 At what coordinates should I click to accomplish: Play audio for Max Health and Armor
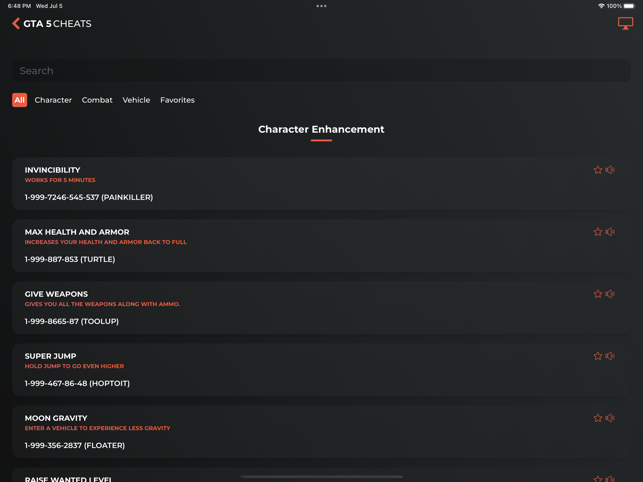tap(610, 232)
